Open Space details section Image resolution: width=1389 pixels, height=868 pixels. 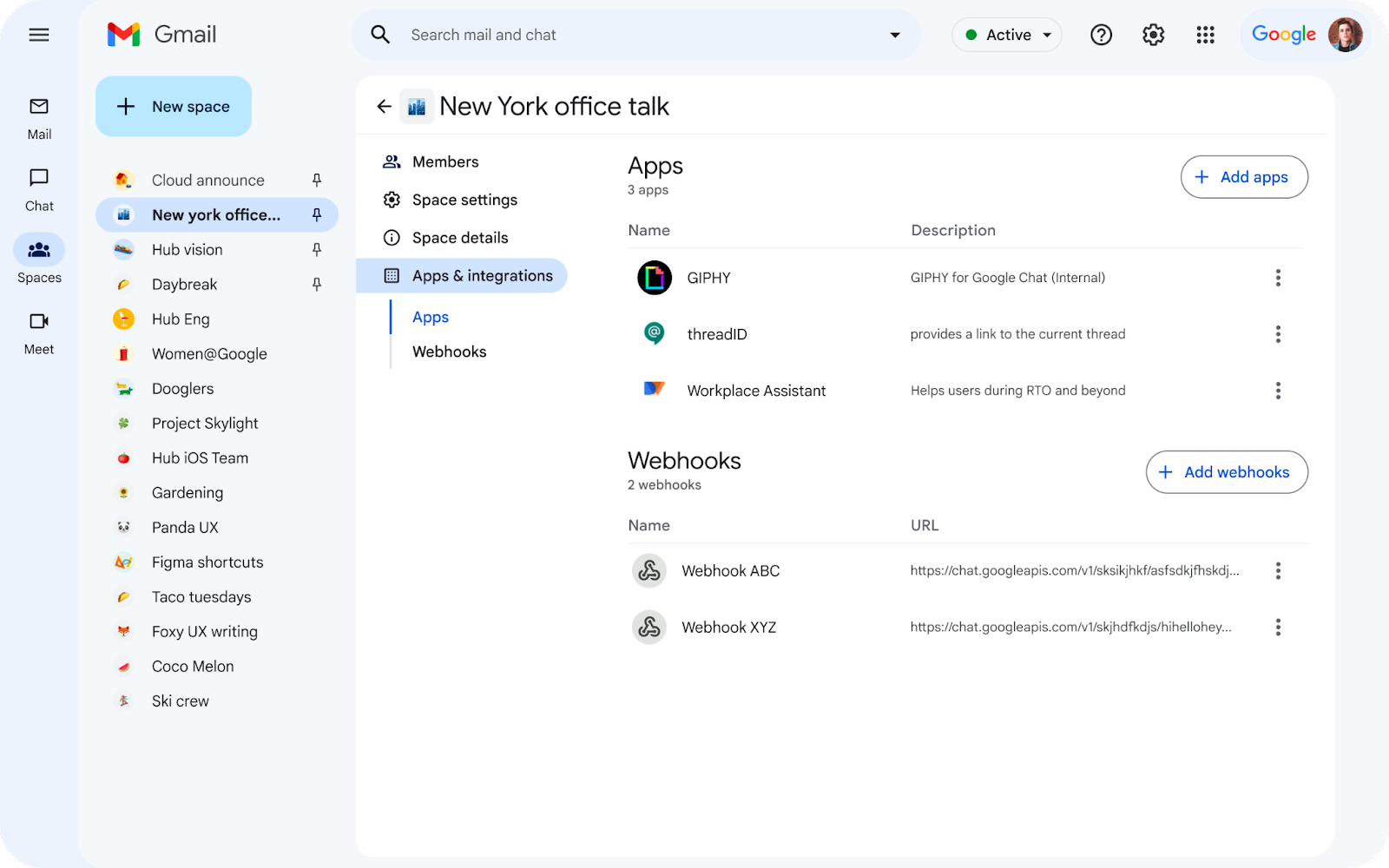(x=445, y=238)
